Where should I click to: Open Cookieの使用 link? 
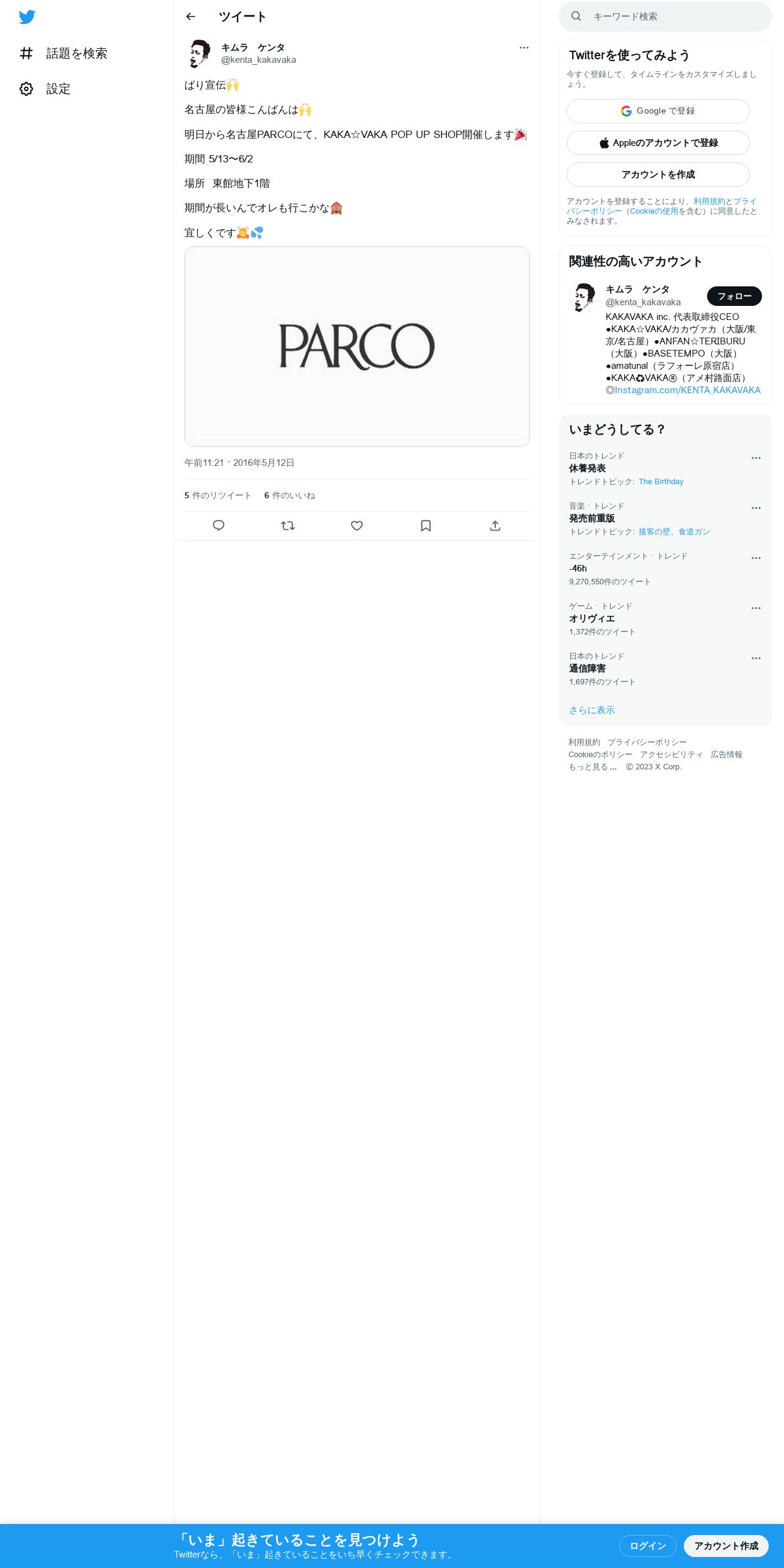click(654, 211)
